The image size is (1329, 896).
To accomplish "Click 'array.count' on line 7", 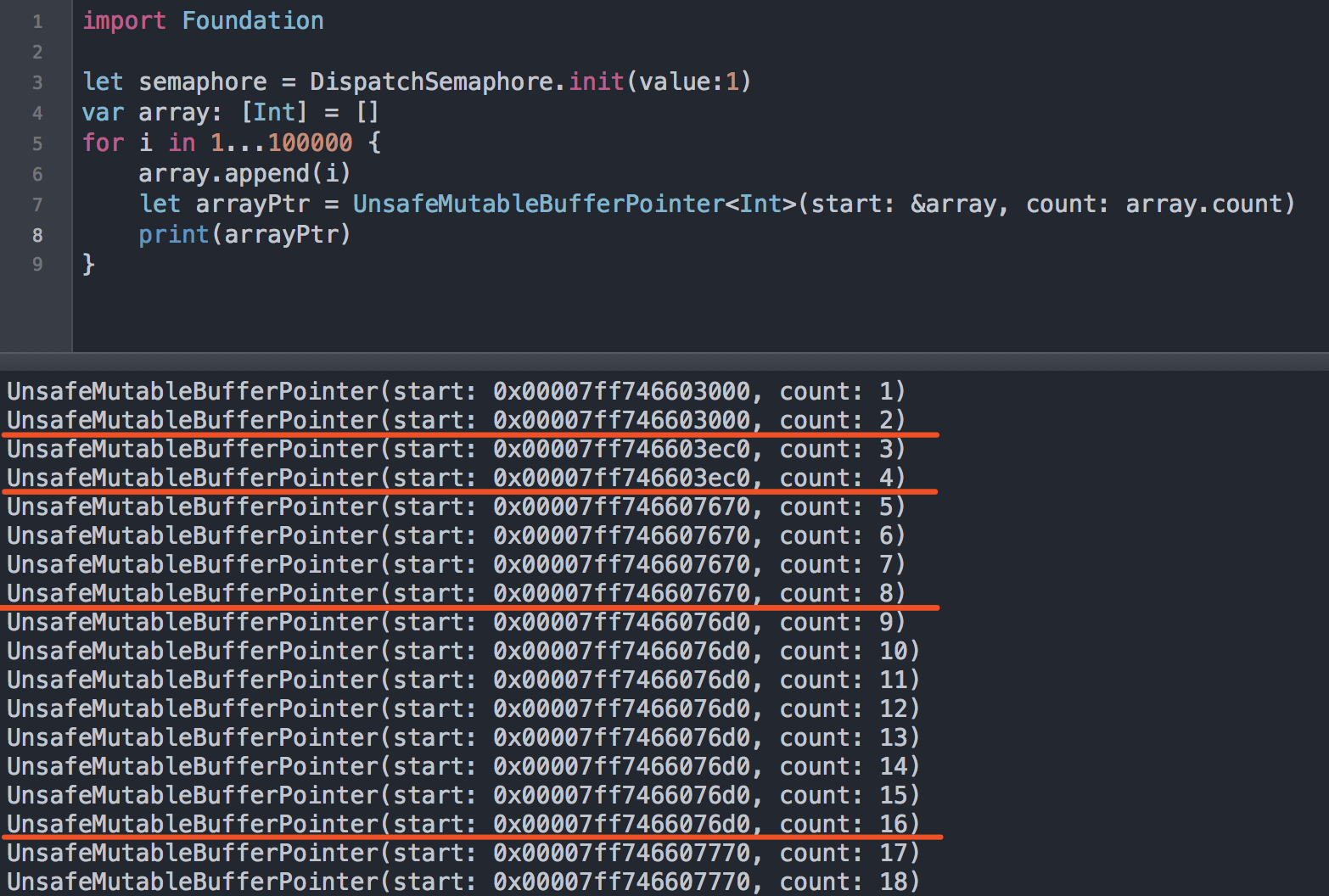I will click(1203, 204).
